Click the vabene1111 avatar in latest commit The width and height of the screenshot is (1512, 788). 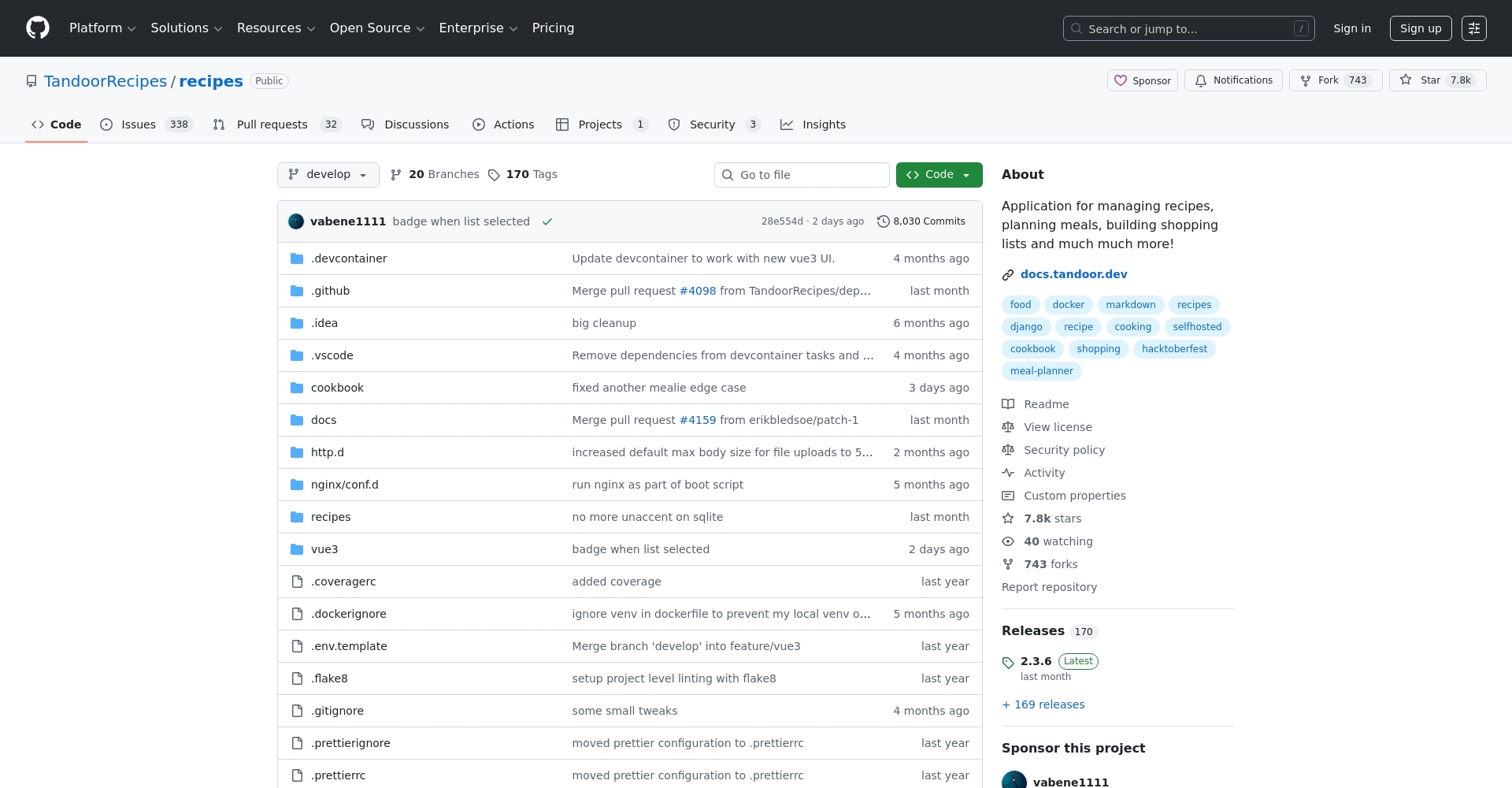tap(296, 221)
